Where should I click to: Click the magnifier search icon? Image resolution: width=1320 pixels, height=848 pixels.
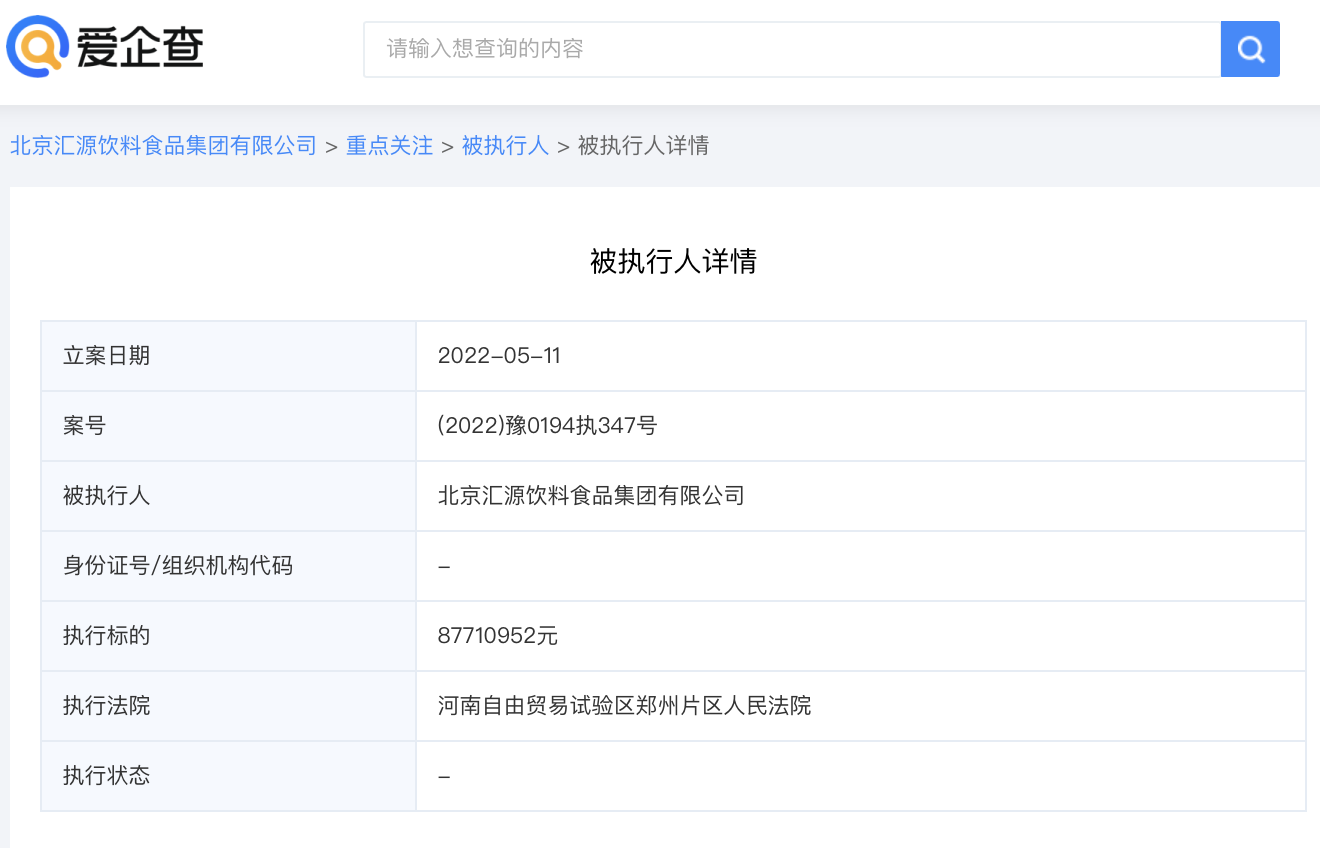click(1250, 48)
